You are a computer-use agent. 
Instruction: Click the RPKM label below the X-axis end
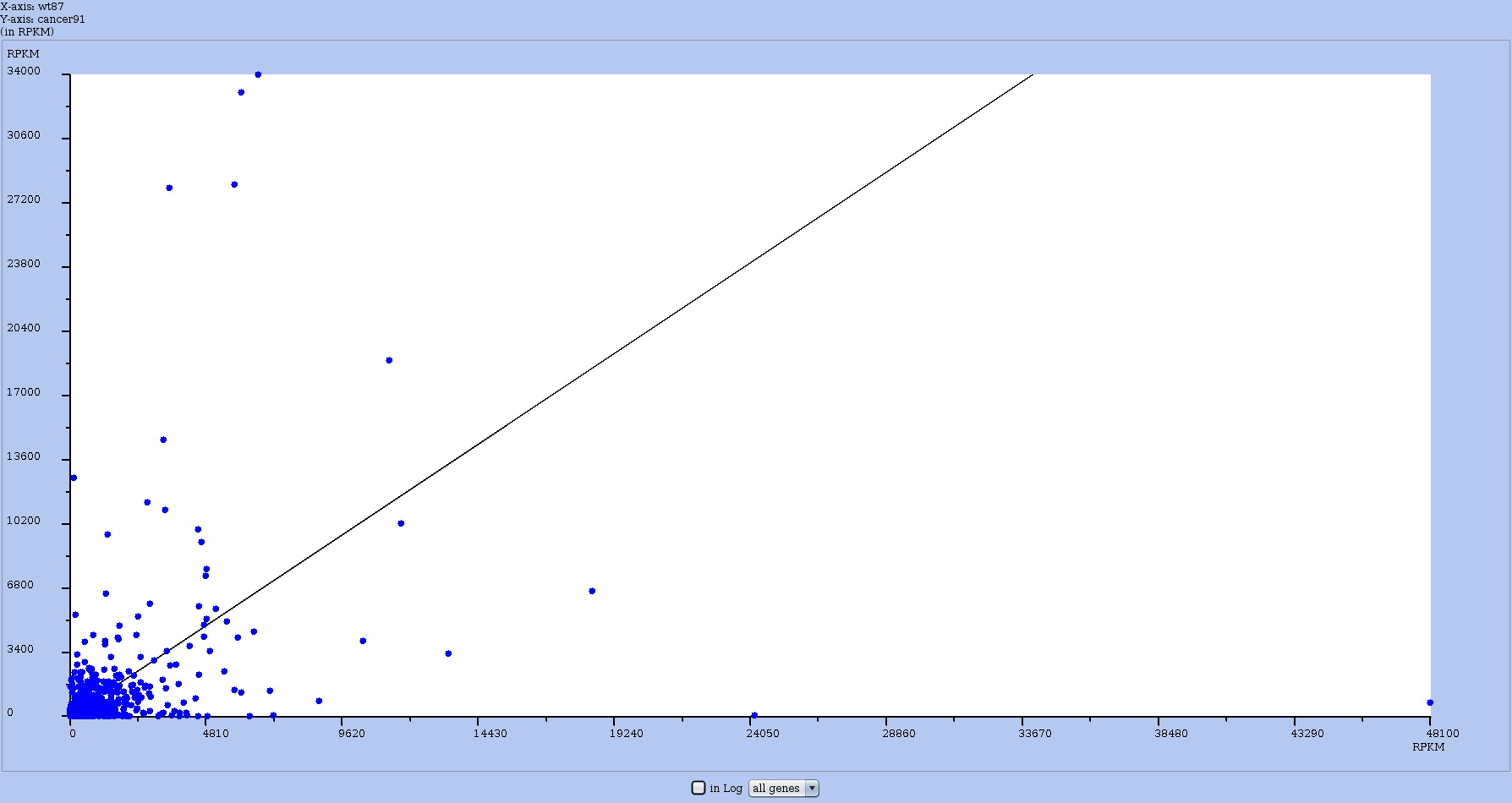coord(1428,747)
